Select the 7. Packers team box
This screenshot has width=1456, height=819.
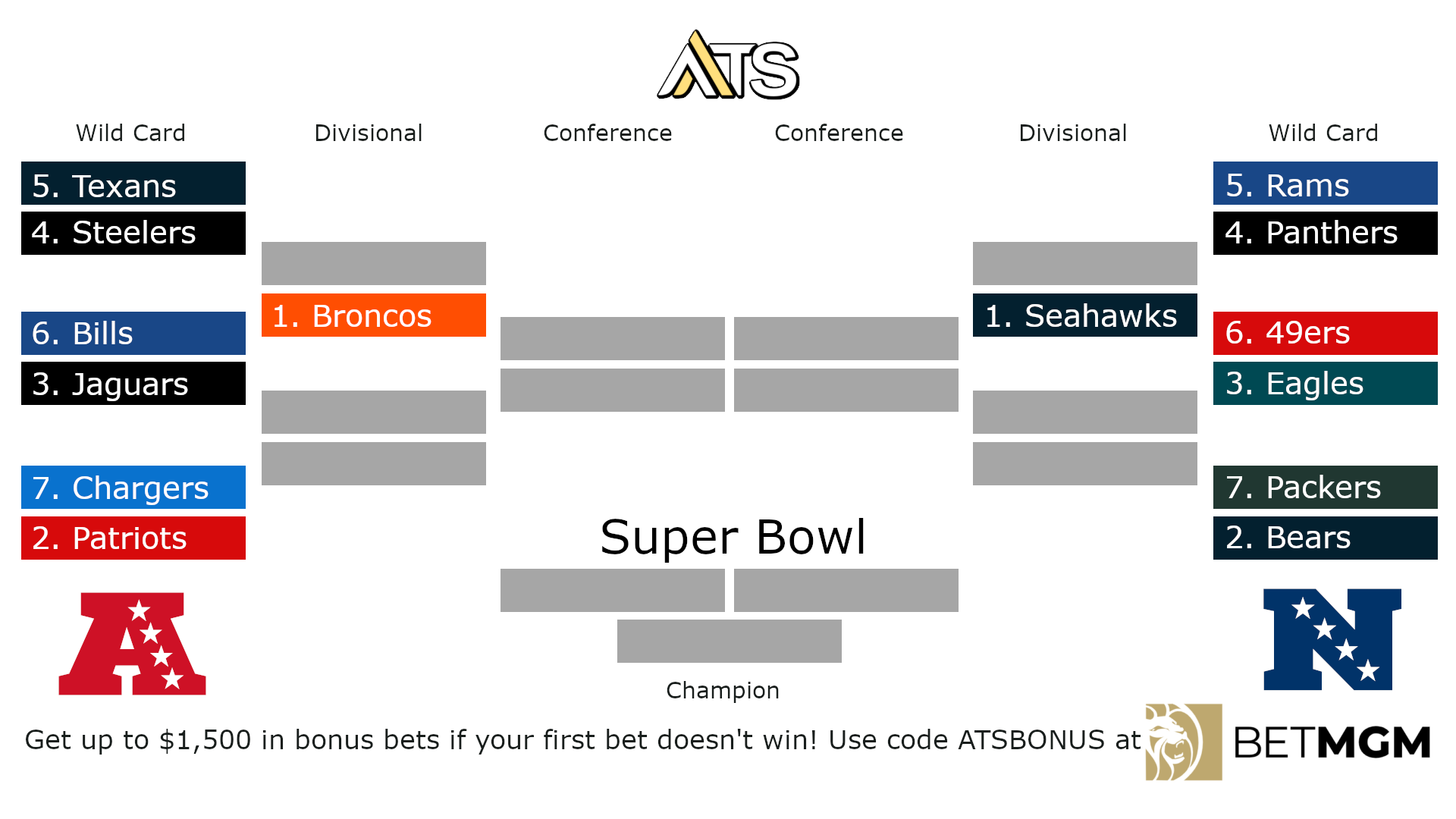(x=1325, y=487)
